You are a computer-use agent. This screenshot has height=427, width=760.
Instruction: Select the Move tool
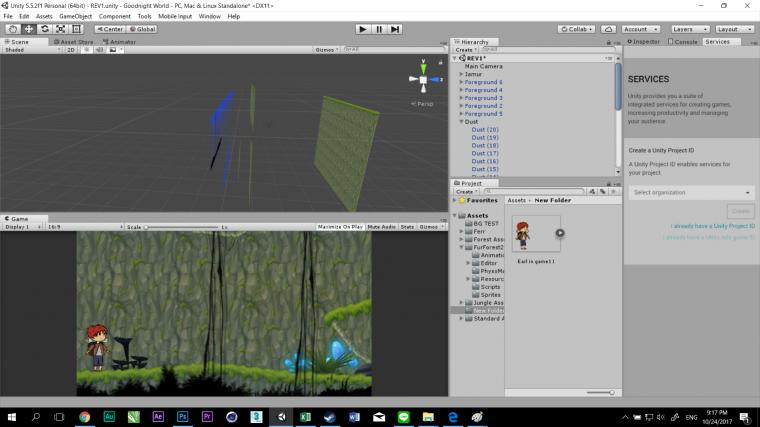pos(28,29)
